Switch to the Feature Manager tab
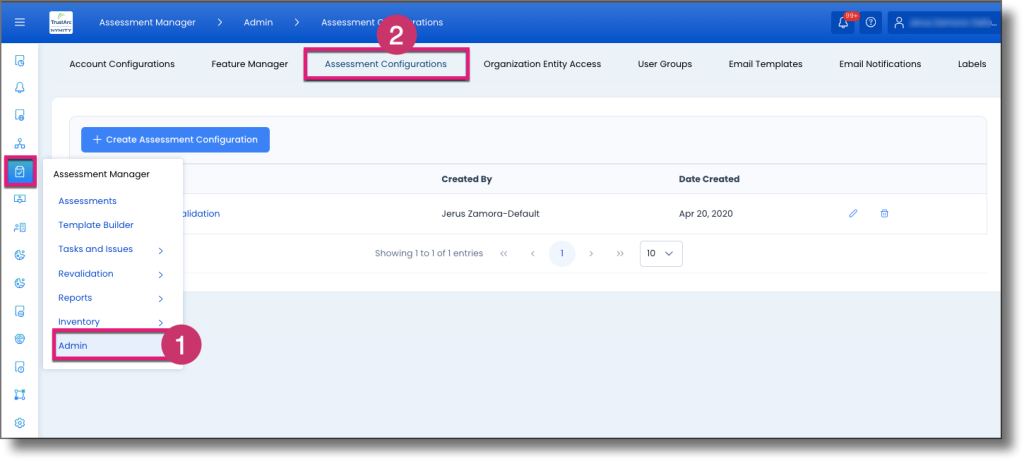This screenshot has width=1024, height=461. [249, 64]
